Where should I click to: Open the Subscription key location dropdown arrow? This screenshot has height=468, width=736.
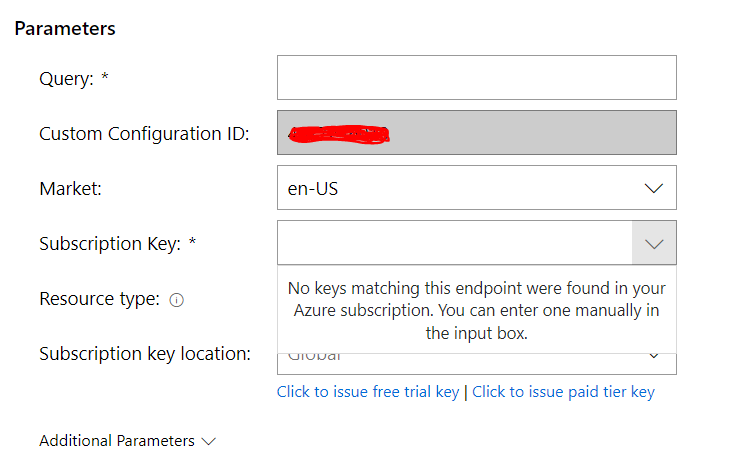pos(653,356)
